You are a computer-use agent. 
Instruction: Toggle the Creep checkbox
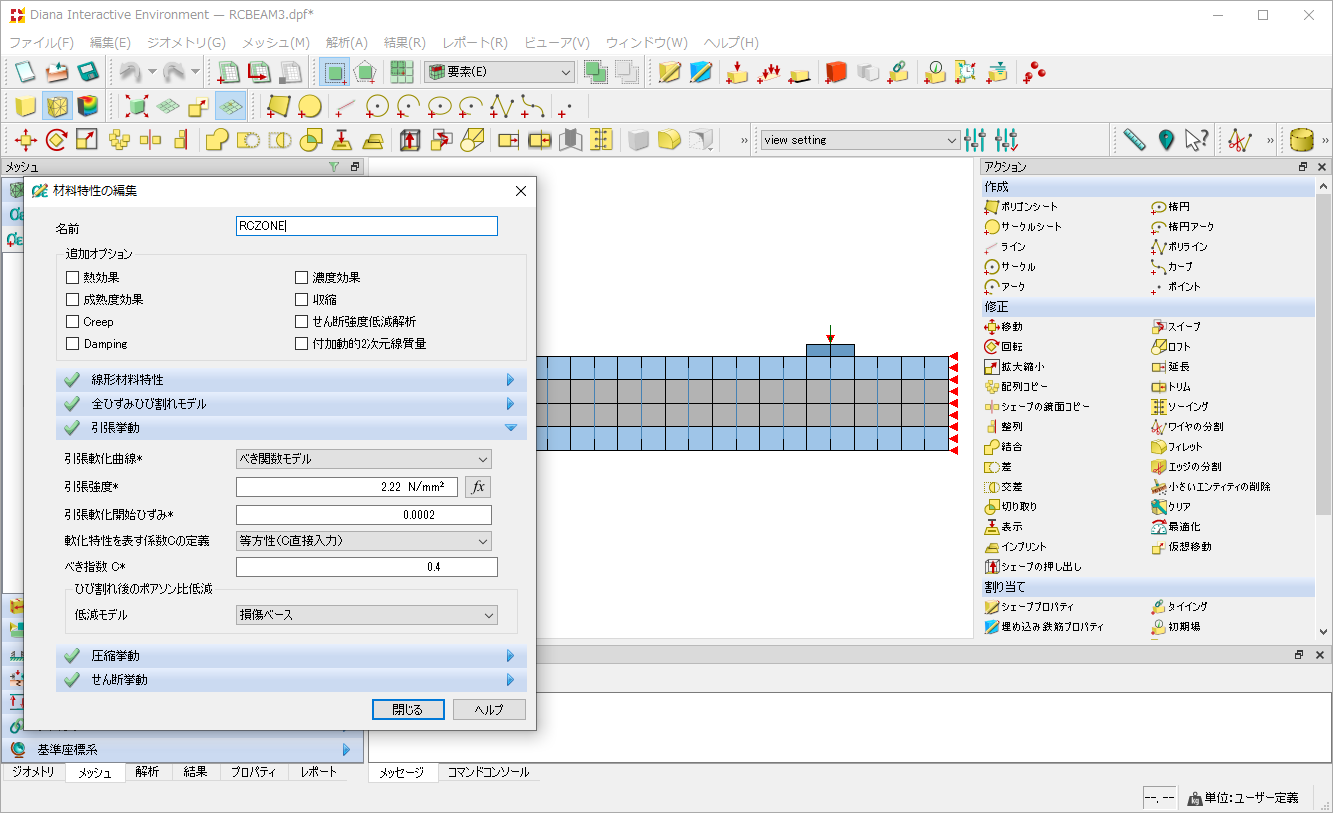(73, 322)
